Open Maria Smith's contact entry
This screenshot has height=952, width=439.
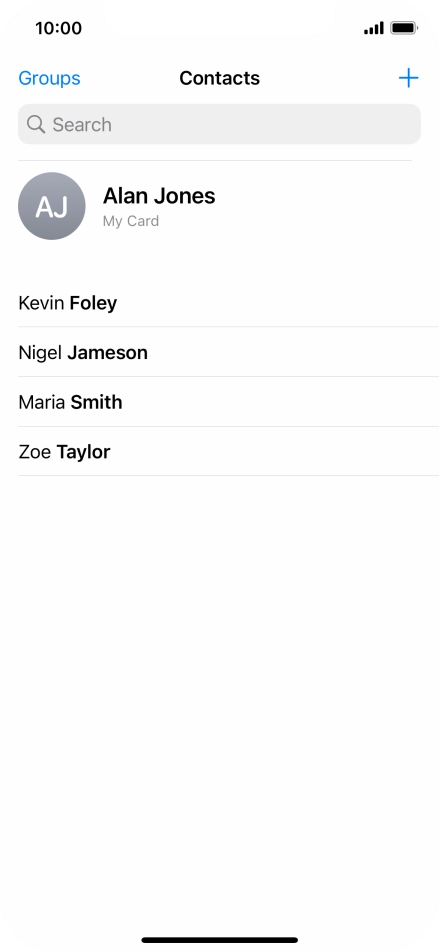pos(228,402)
